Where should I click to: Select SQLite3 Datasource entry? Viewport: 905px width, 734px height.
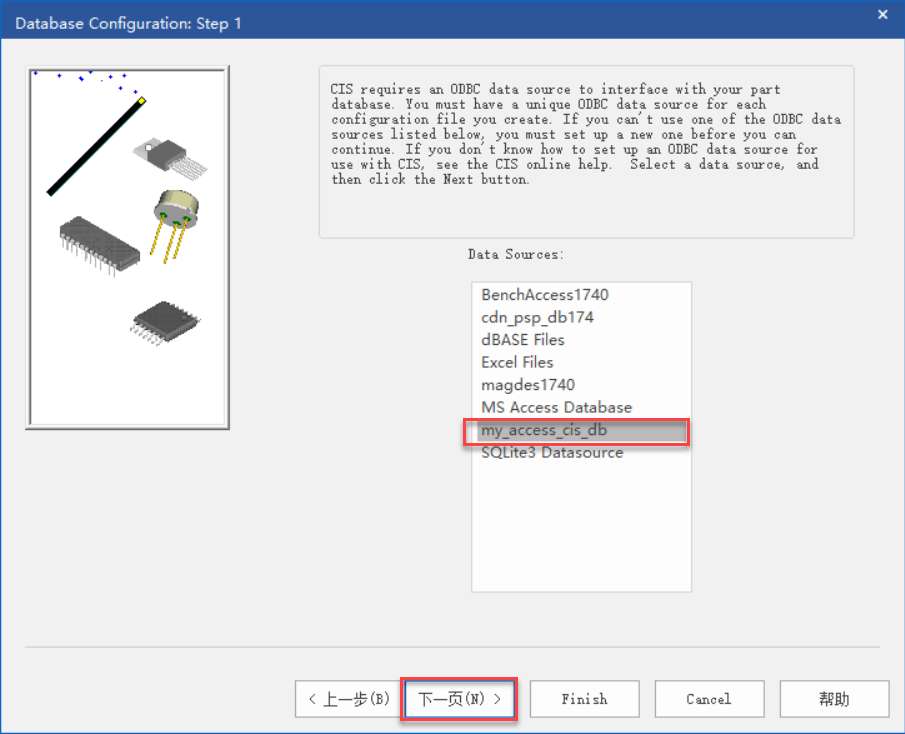[x=551, y=452]
